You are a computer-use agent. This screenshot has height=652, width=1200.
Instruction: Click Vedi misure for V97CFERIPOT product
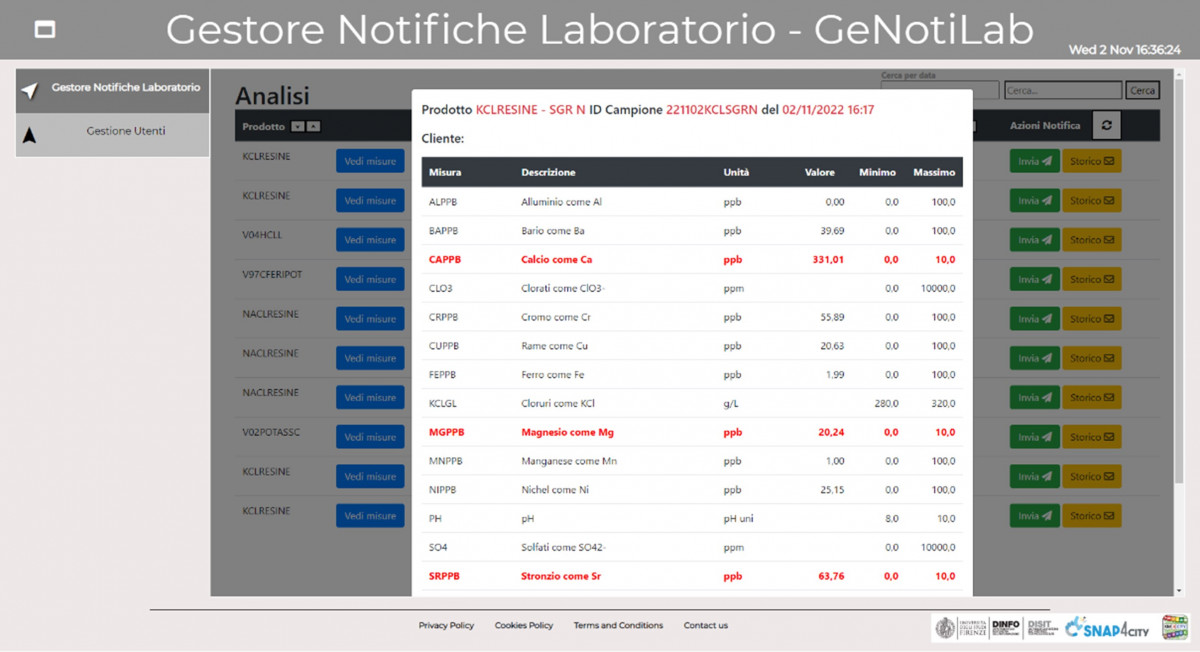point(370,280)
